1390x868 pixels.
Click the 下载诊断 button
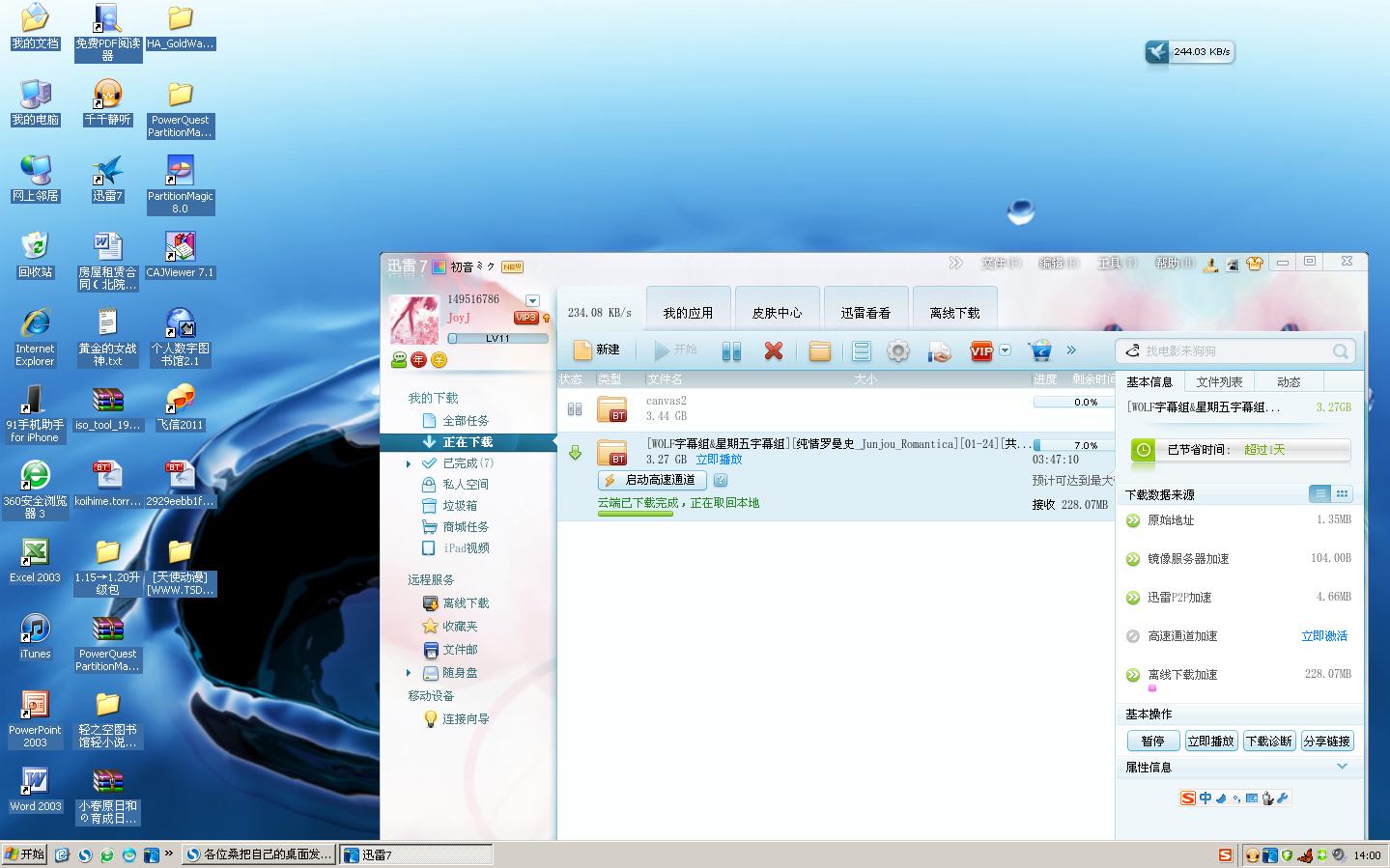pos(1269,742)
